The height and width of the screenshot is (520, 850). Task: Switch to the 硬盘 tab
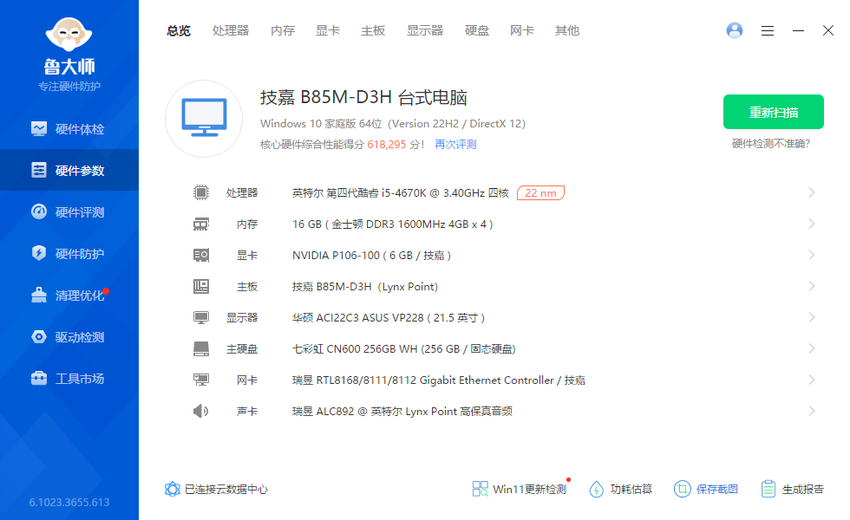(476, 31)
